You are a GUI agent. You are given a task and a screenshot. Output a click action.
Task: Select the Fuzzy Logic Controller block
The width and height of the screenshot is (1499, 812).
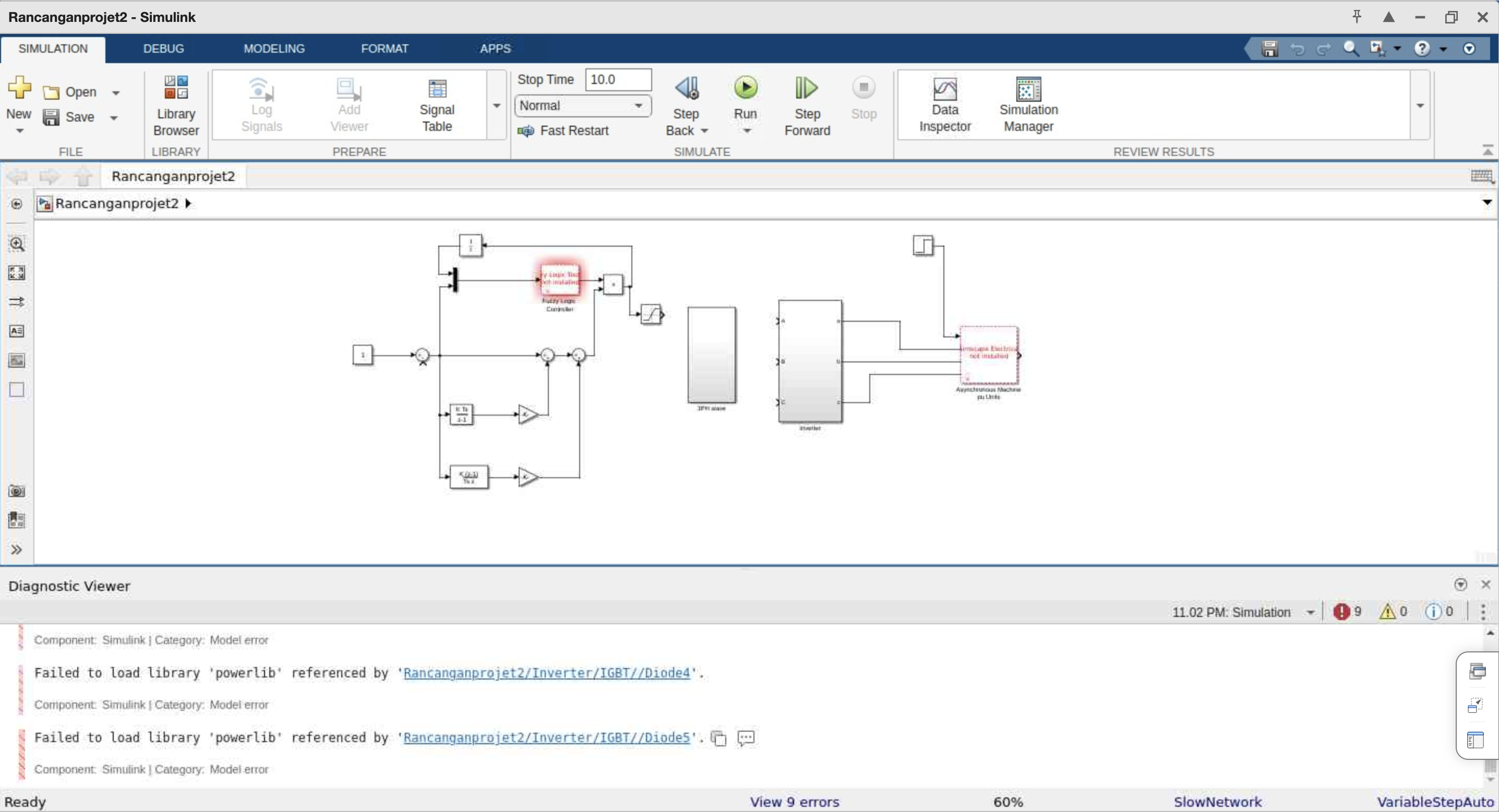tap(560, 280)
